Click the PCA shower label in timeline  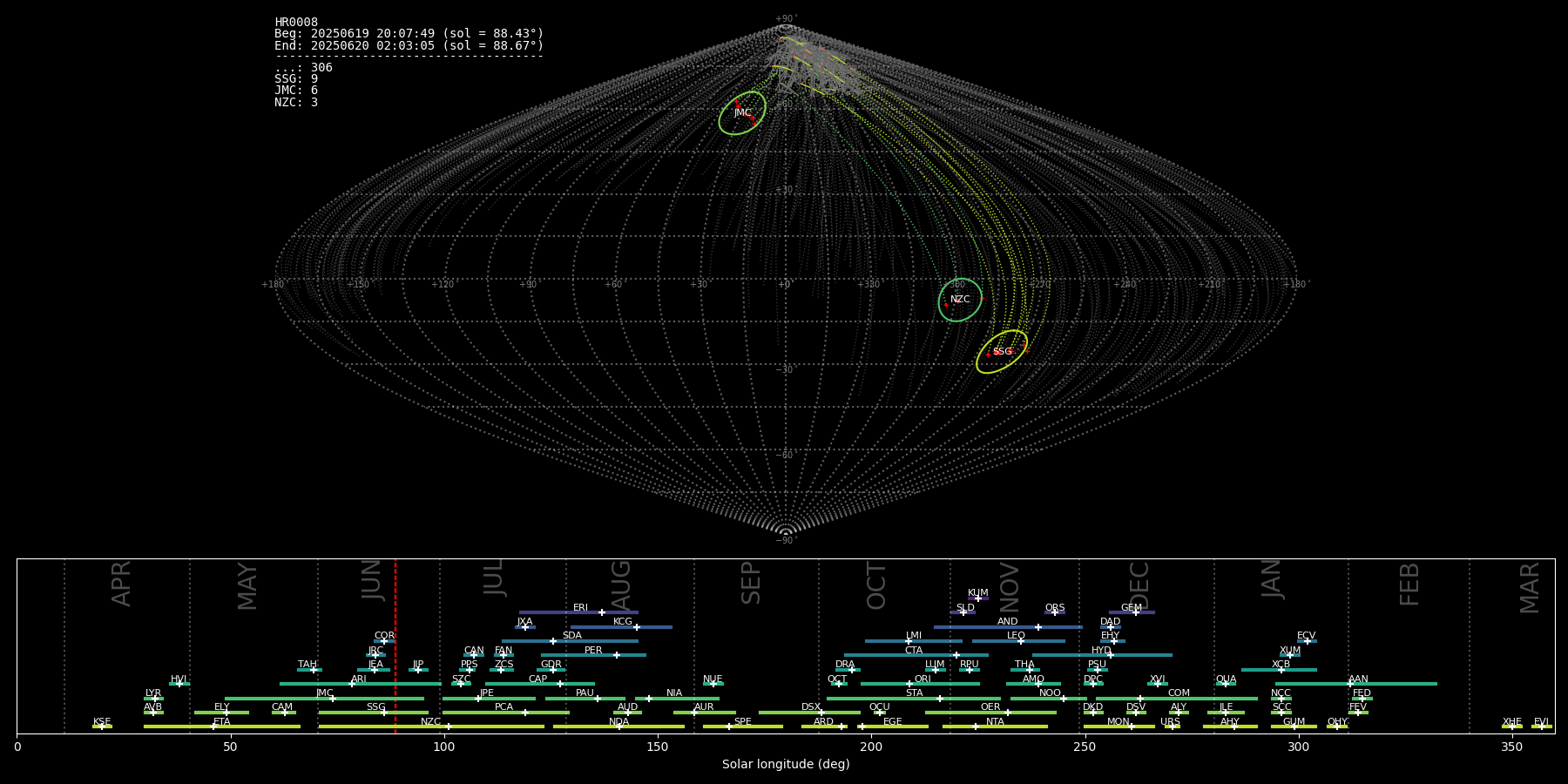pos(504,707)
